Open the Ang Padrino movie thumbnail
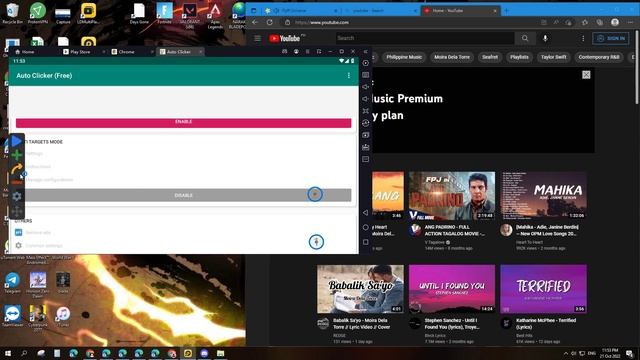The height and width of the screenshot is (360, 640). coord(452,196)
